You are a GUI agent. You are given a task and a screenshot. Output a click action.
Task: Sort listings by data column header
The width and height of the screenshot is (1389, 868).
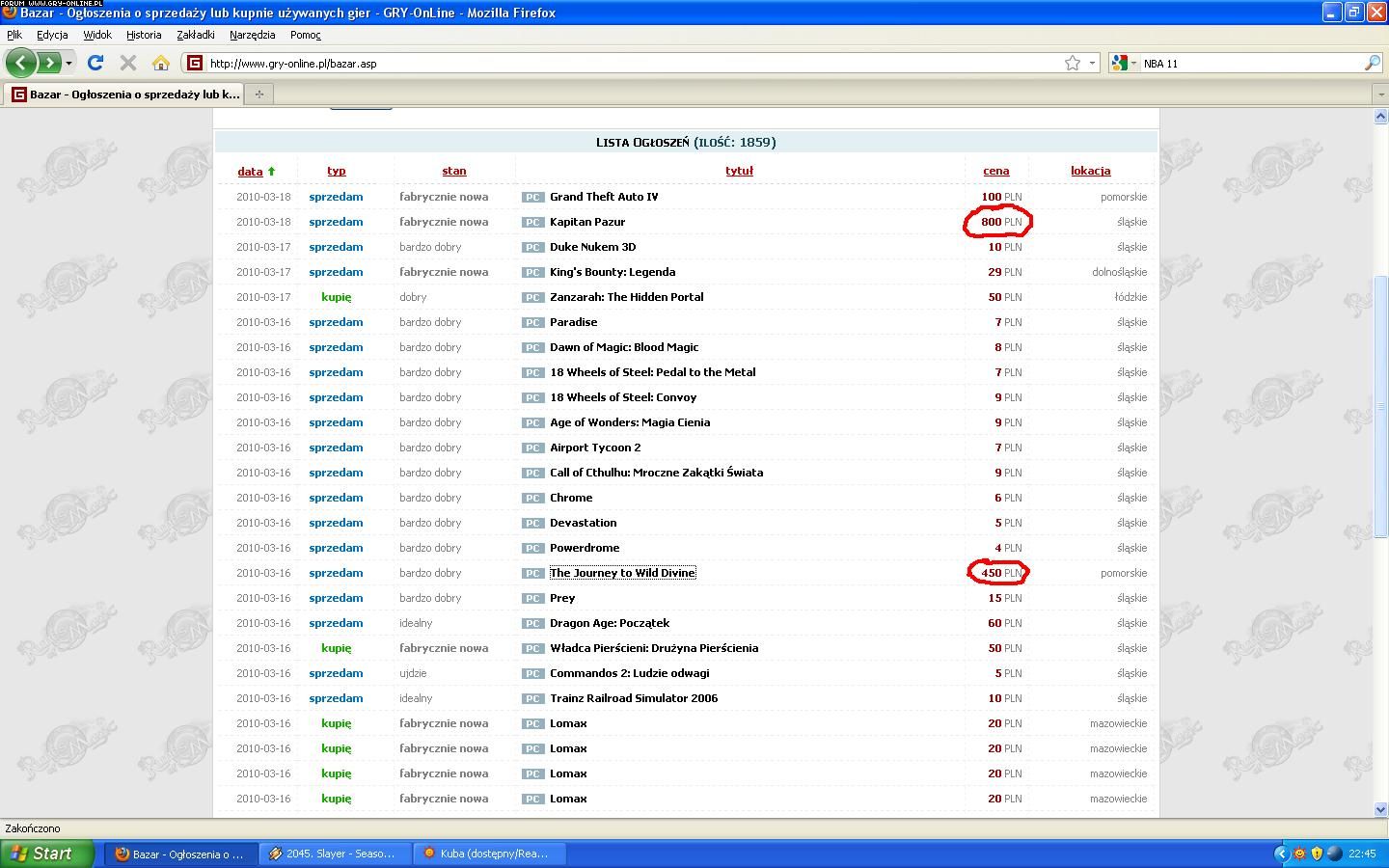pos(250,171)
